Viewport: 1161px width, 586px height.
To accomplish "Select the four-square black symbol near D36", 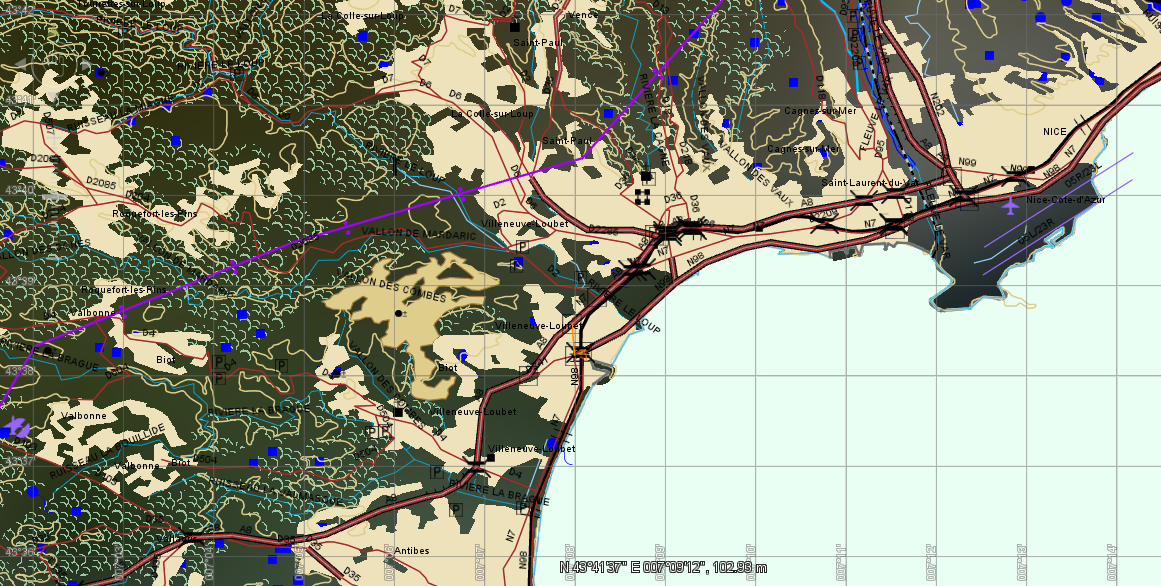I will 643,196.
